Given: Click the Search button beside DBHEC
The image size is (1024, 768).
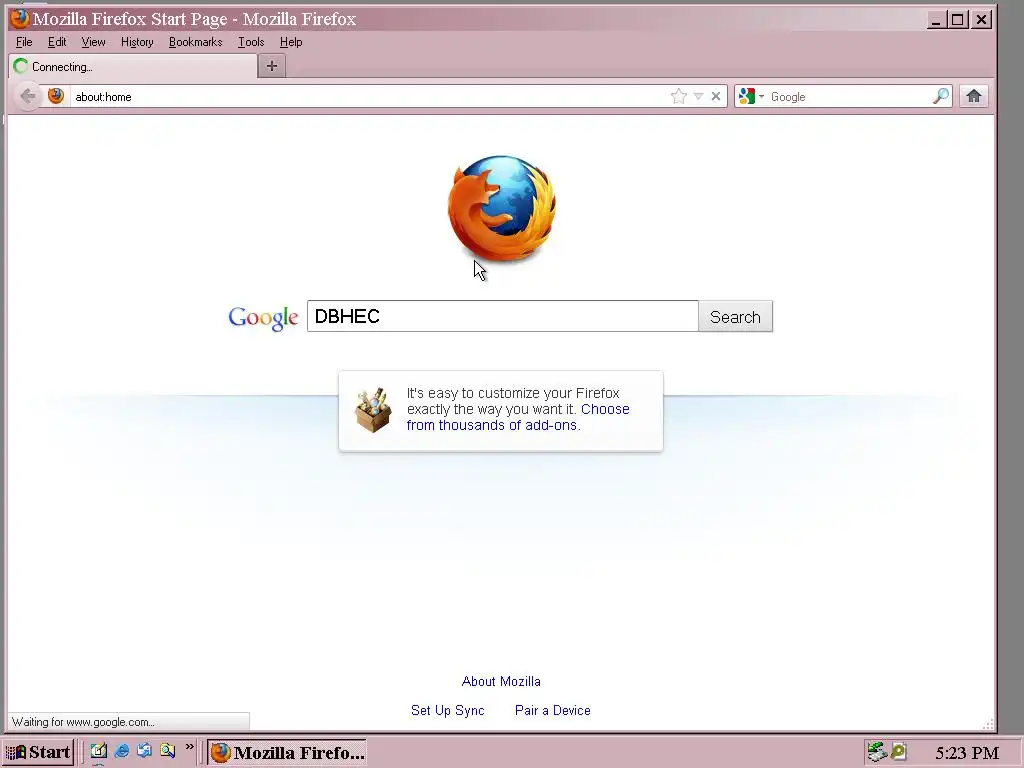Looking at the screenshot, I should [x=735, y=317].
